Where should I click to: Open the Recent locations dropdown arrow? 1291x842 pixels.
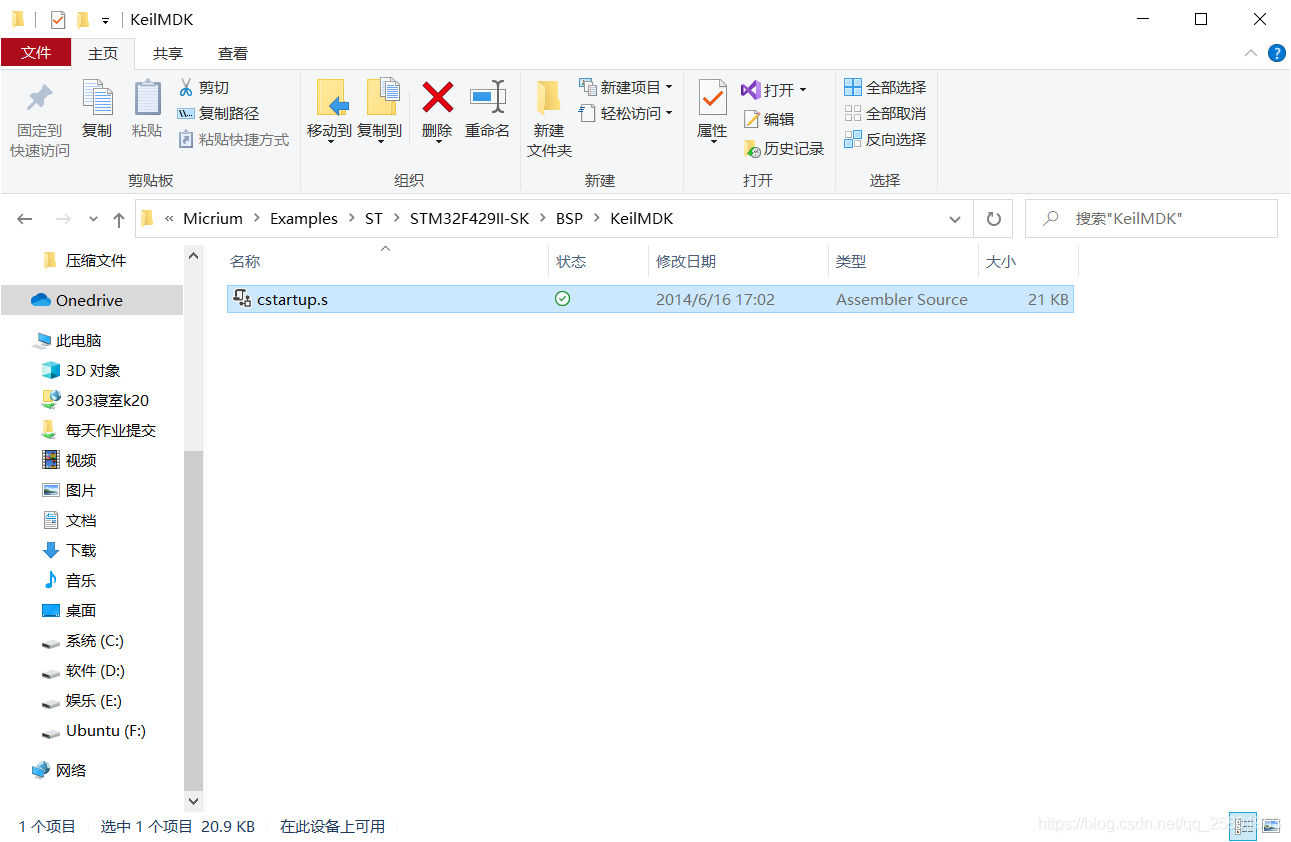tap(93, 219)
